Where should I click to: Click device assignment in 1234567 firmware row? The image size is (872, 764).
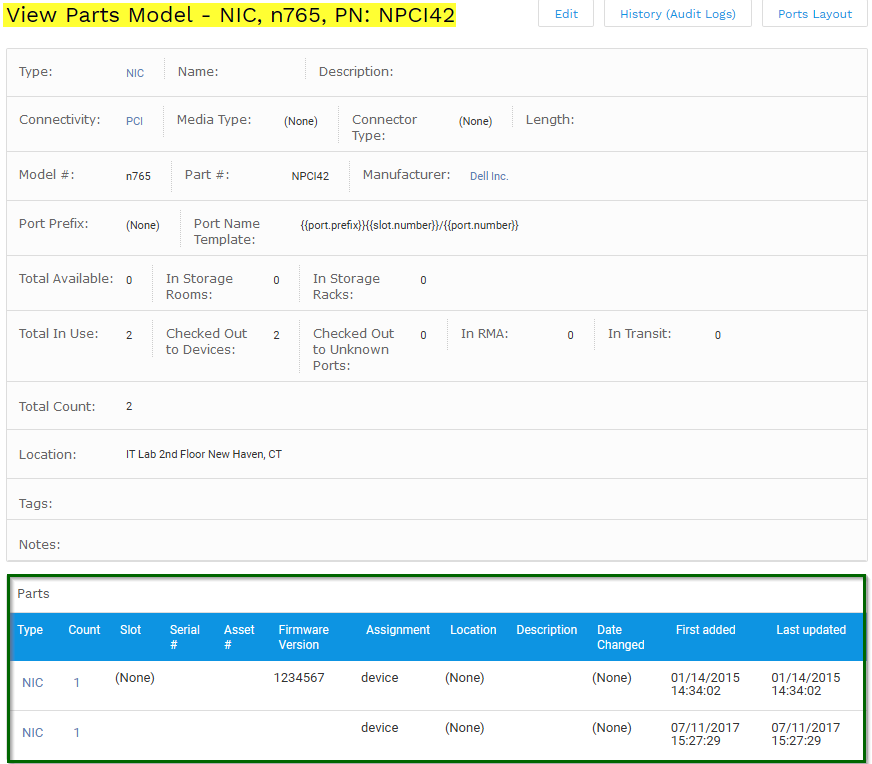379,678
